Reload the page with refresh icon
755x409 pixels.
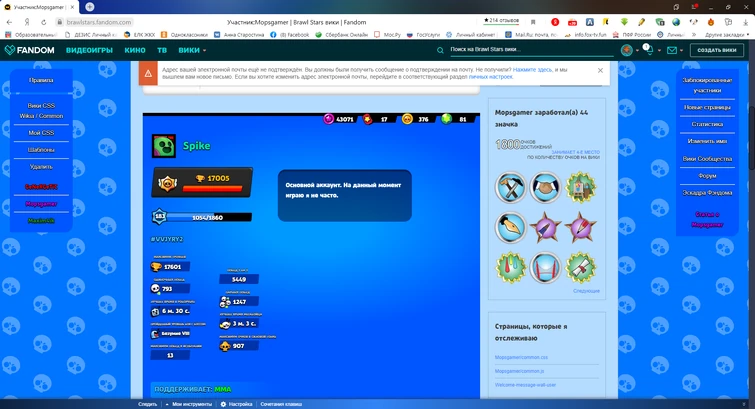[x=43, y=22]
